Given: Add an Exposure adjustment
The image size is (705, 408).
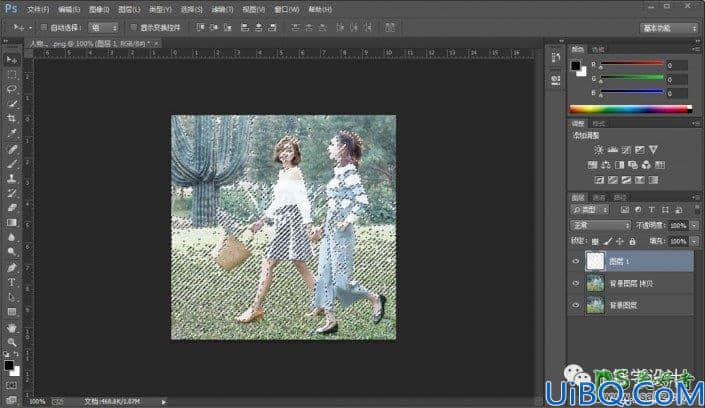Looking at the screenshot, I should pyautogui.click(x=640, y=150).
